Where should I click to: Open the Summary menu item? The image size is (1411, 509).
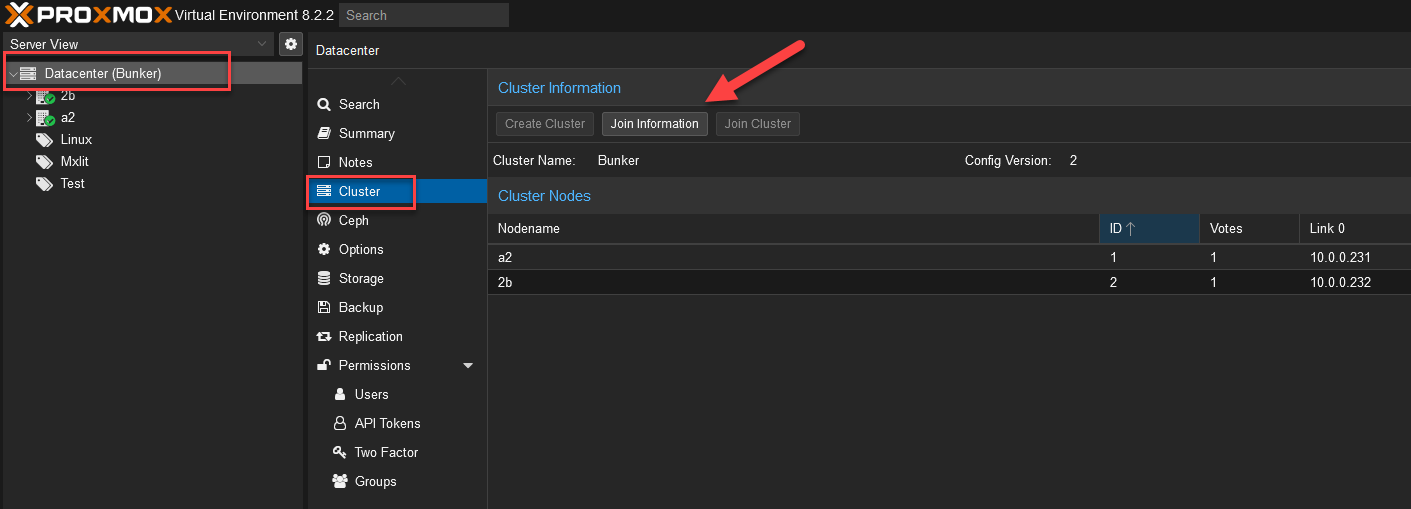coord(398,133)
